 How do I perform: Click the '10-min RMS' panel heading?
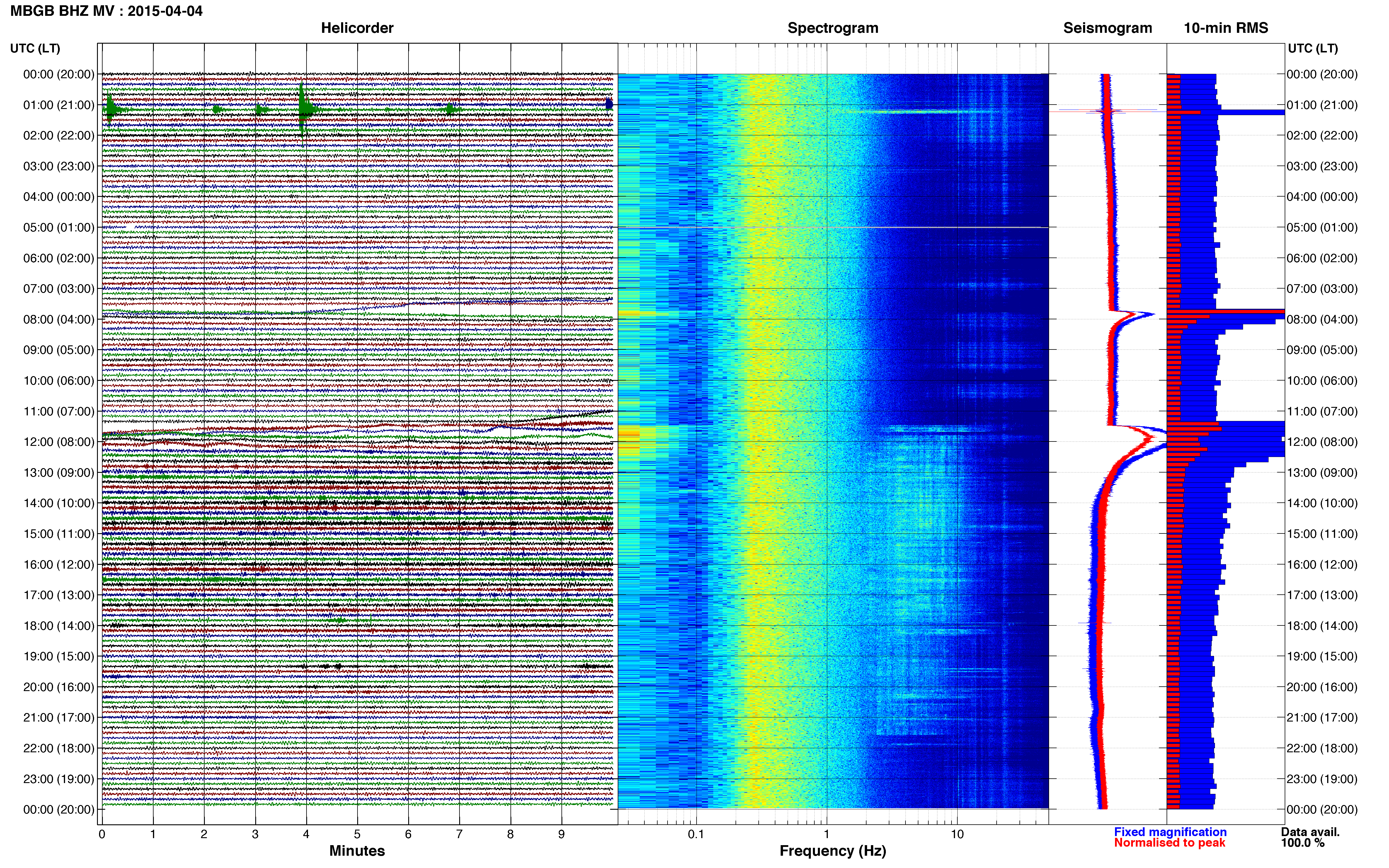point(1226,28)
